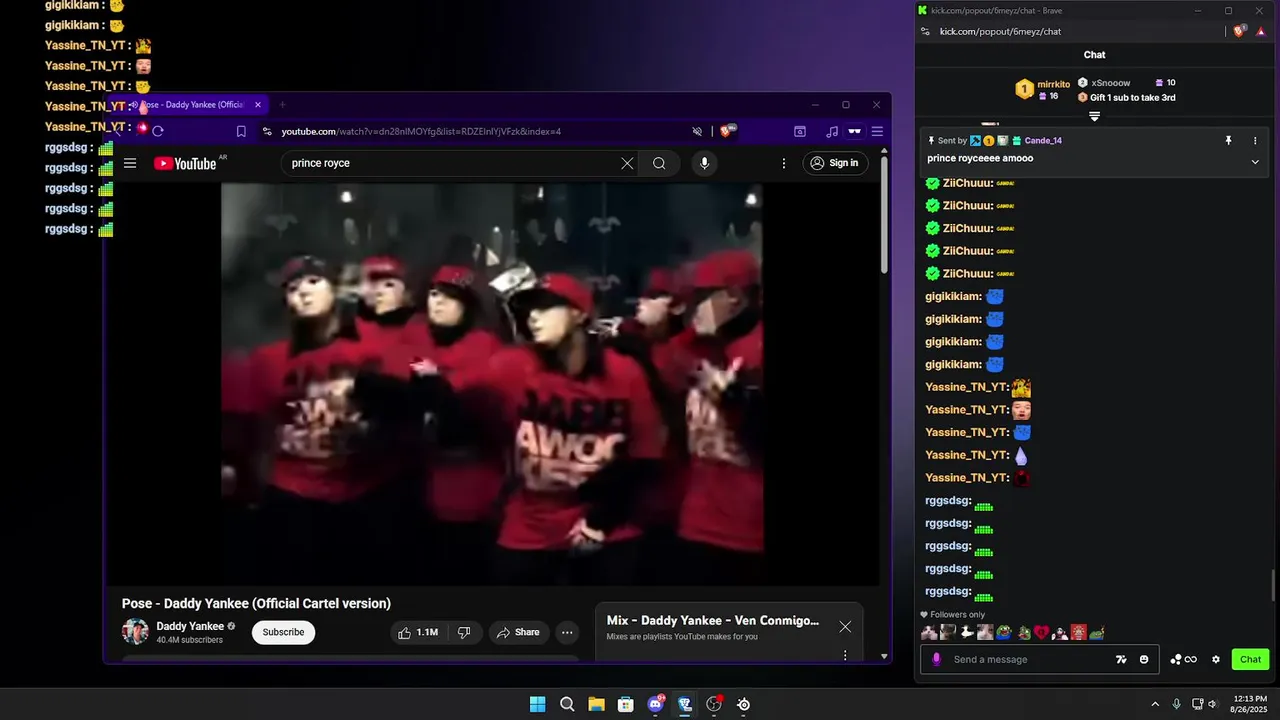Screen dimensions: 1280x720
Task: Show hidden system tray icons
Action: [x=1155, y=704]
